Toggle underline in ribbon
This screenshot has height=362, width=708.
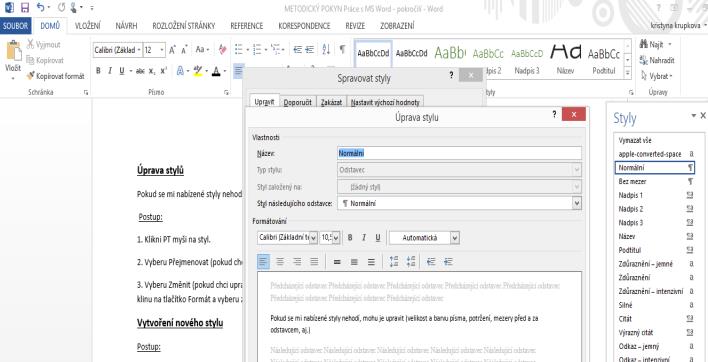[x=121, y=71]
